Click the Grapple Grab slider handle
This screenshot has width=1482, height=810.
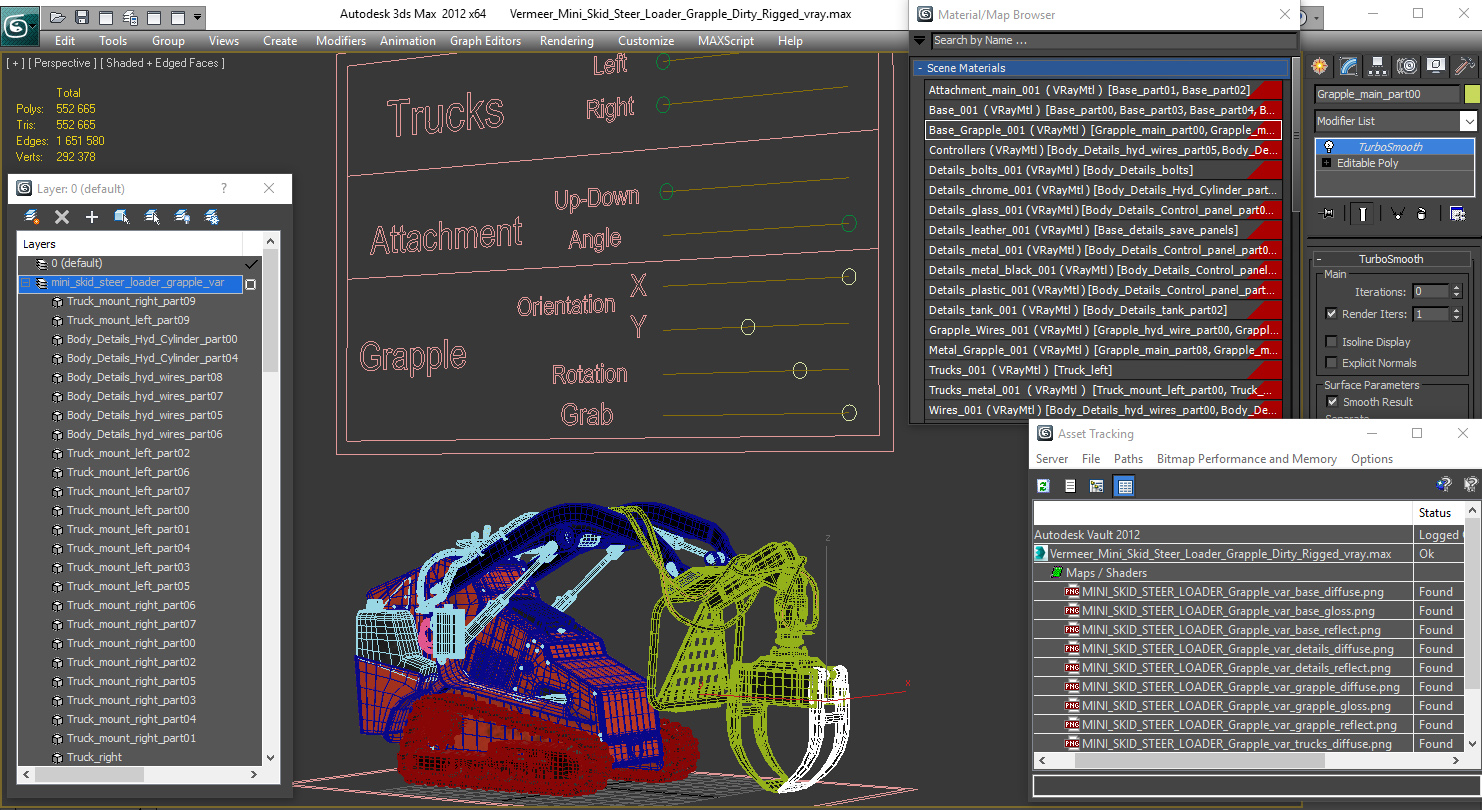849,413
